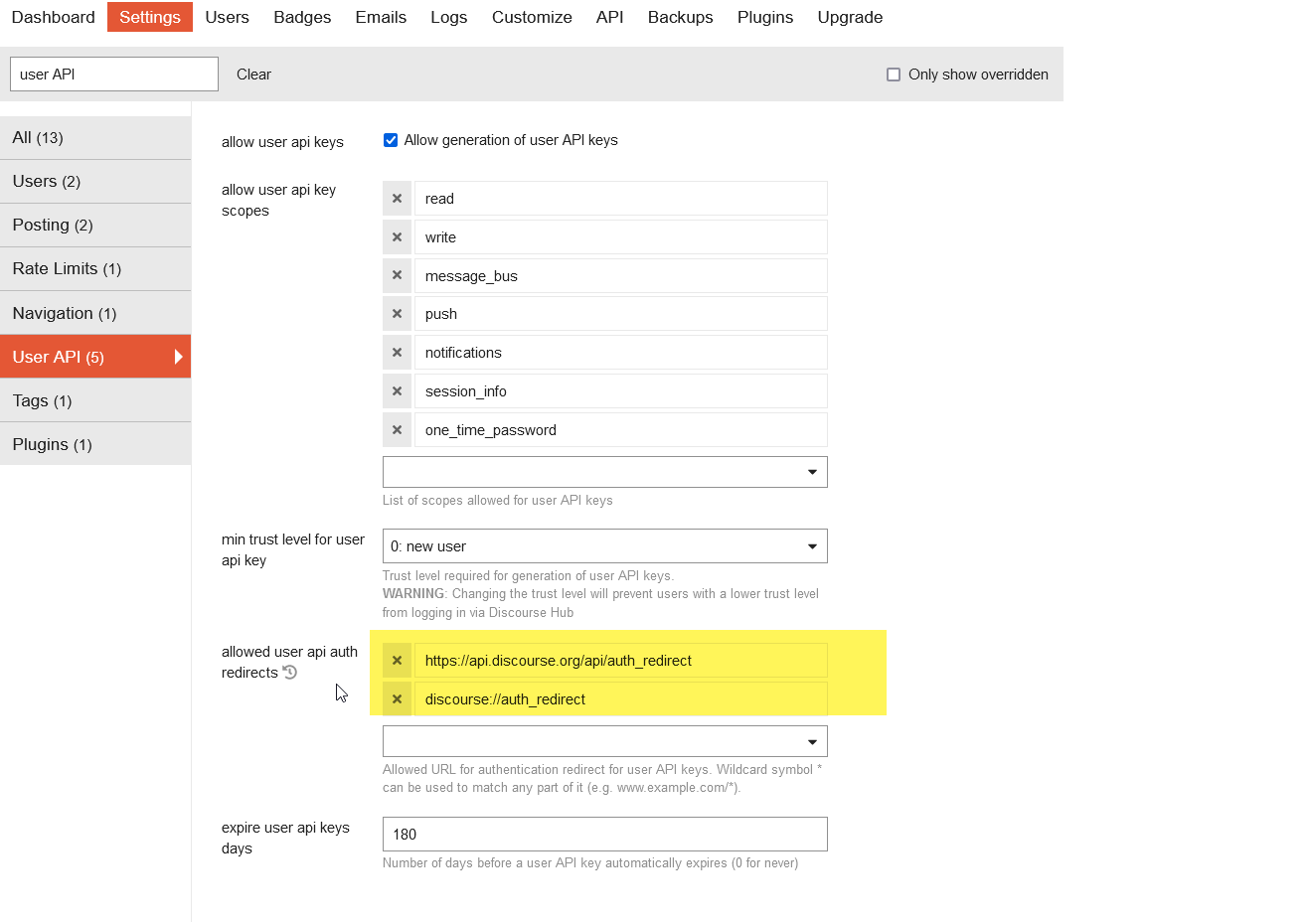Remove the 'message_bus' scope entry
Image resolution: width=1310 pixels, height=924 pixels.
tap(397, 275)
